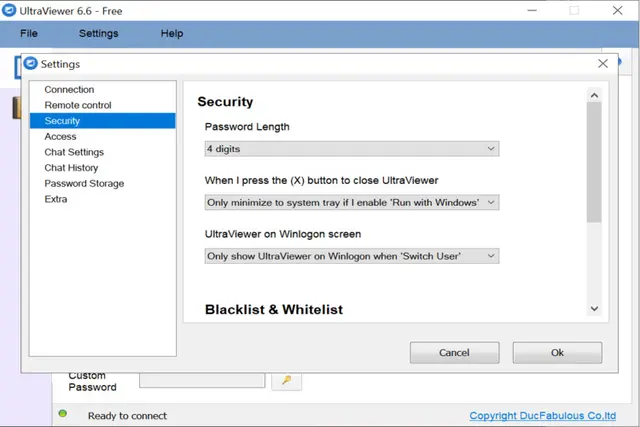Viewport: 640px width, 427px height.
Task: Open the Settings menu in menu bar
Action: [98, 33]
